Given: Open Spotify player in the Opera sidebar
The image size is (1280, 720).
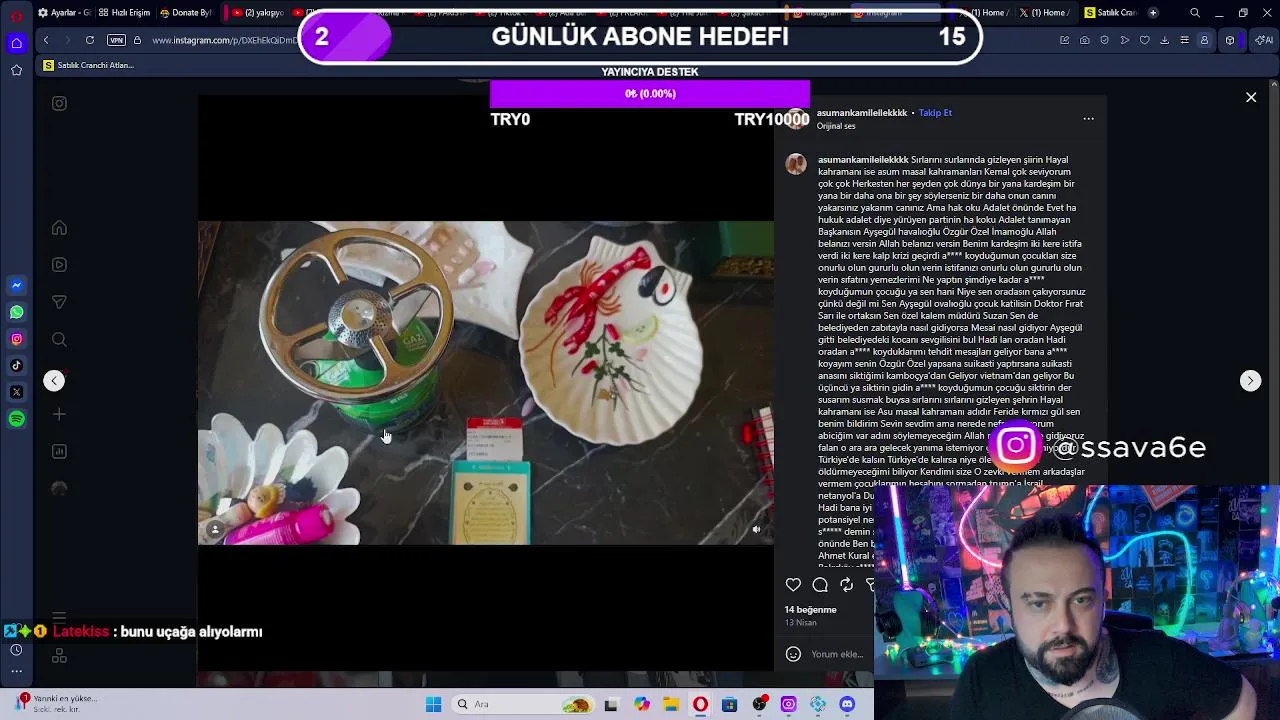Looking at the screenshot, I should (16, 419).
